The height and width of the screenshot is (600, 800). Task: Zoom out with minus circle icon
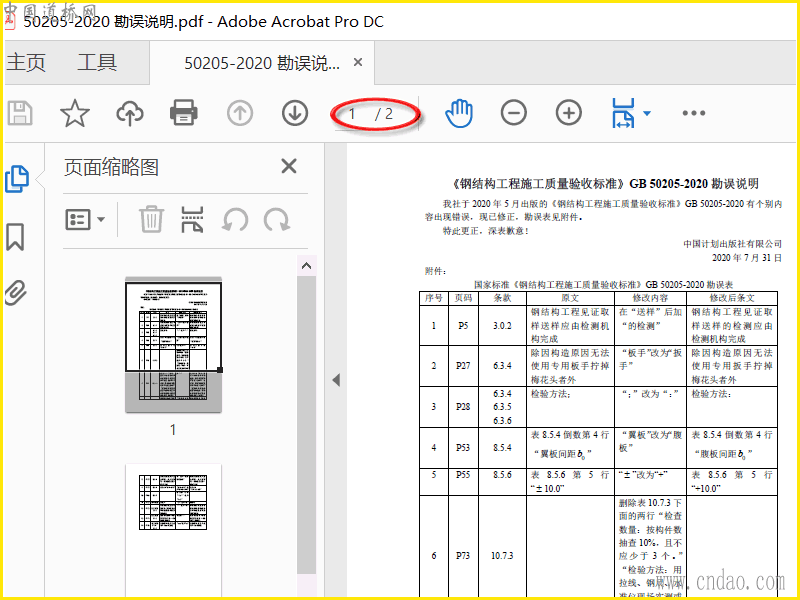coord(514,113)
